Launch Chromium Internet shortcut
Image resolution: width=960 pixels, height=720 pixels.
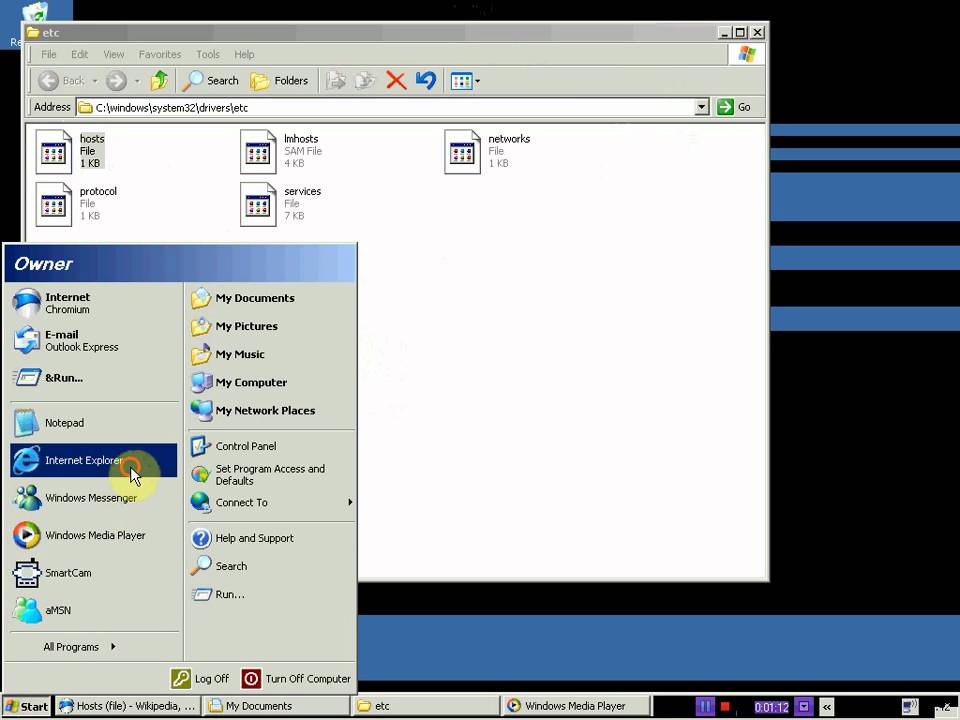coord(94,303)
